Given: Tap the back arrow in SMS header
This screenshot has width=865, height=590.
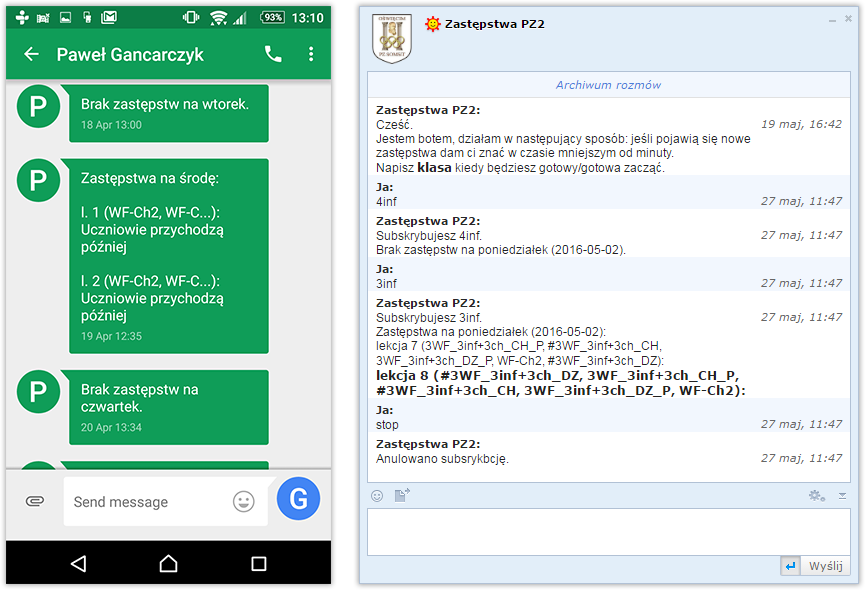Looking at the screenshot, I should tap(31, 55).
